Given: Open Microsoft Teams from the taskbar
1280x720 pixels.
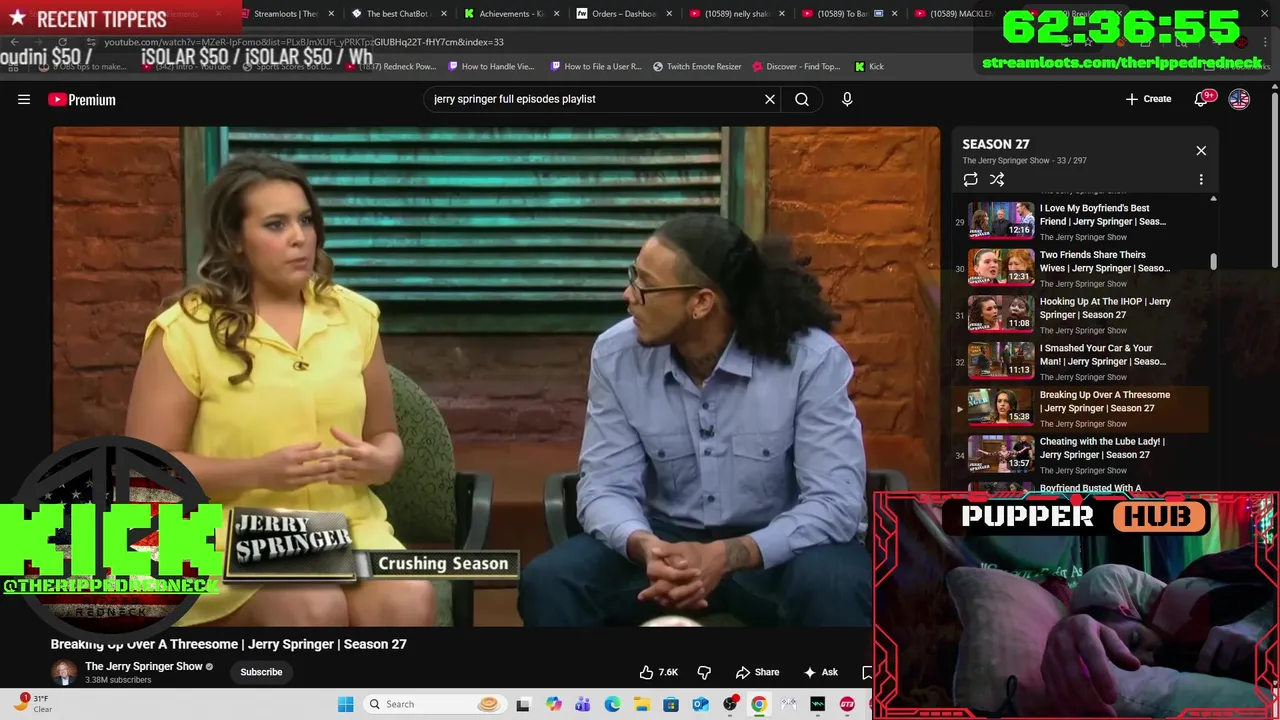Looking at the screenshot, I should tap(582, 704).
